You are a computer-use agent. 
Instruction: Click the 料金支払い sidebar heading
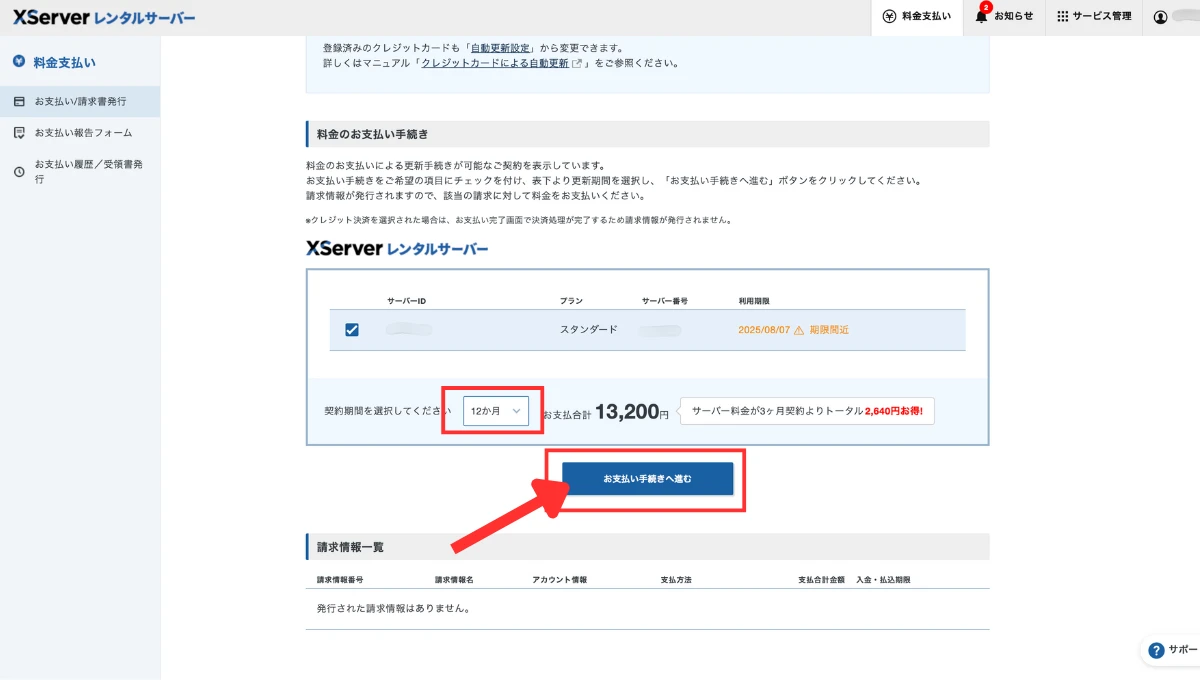click(64, 62)
